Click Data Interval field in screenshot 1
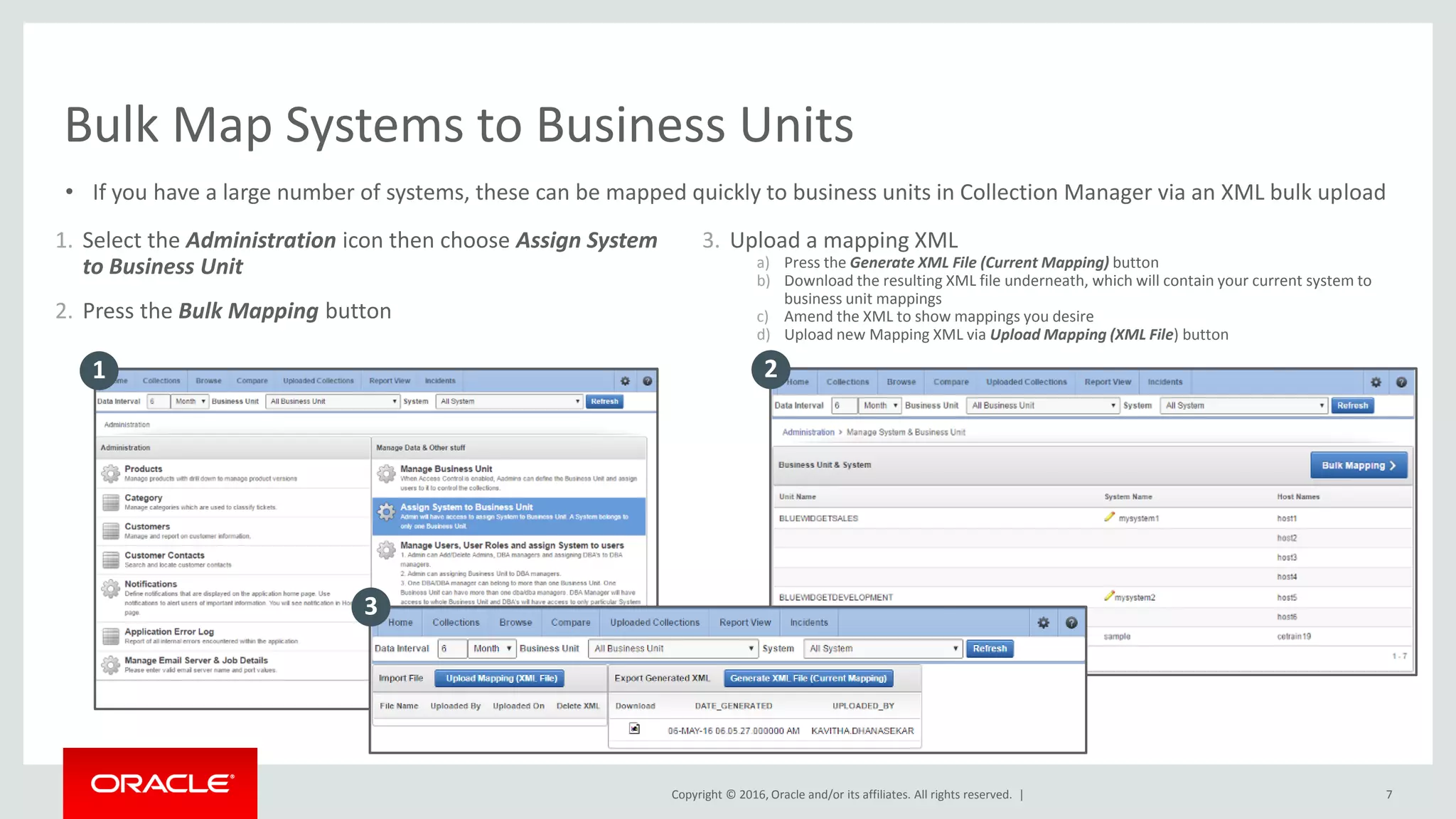The image size is (1456, 819). coord(159,402)
